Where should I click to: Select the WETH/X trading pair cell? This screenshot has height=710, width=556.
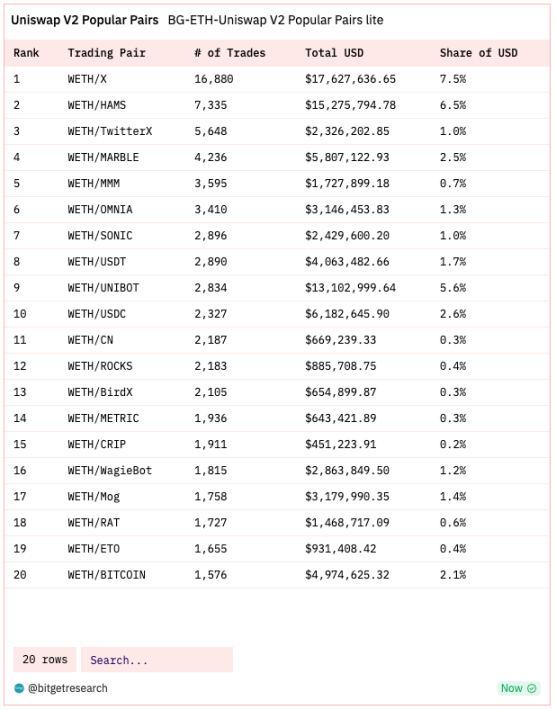pyautogui.click(x=87, y=79)
